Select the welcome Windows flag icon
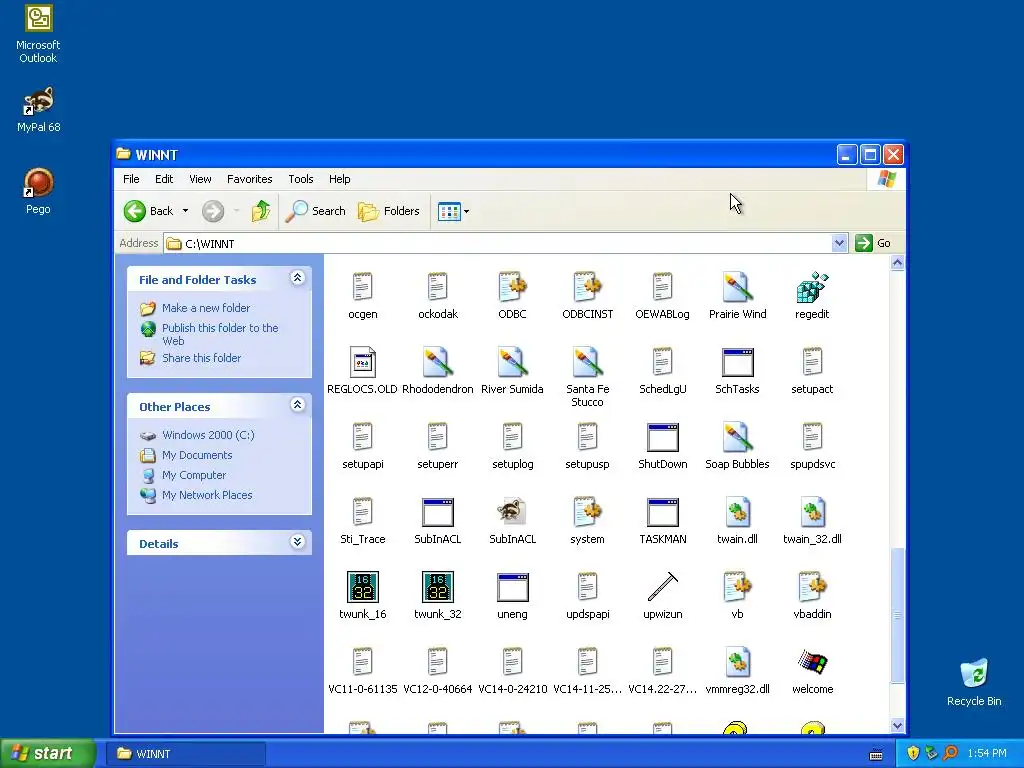The image size is (1024, 768). coord(812,663)
